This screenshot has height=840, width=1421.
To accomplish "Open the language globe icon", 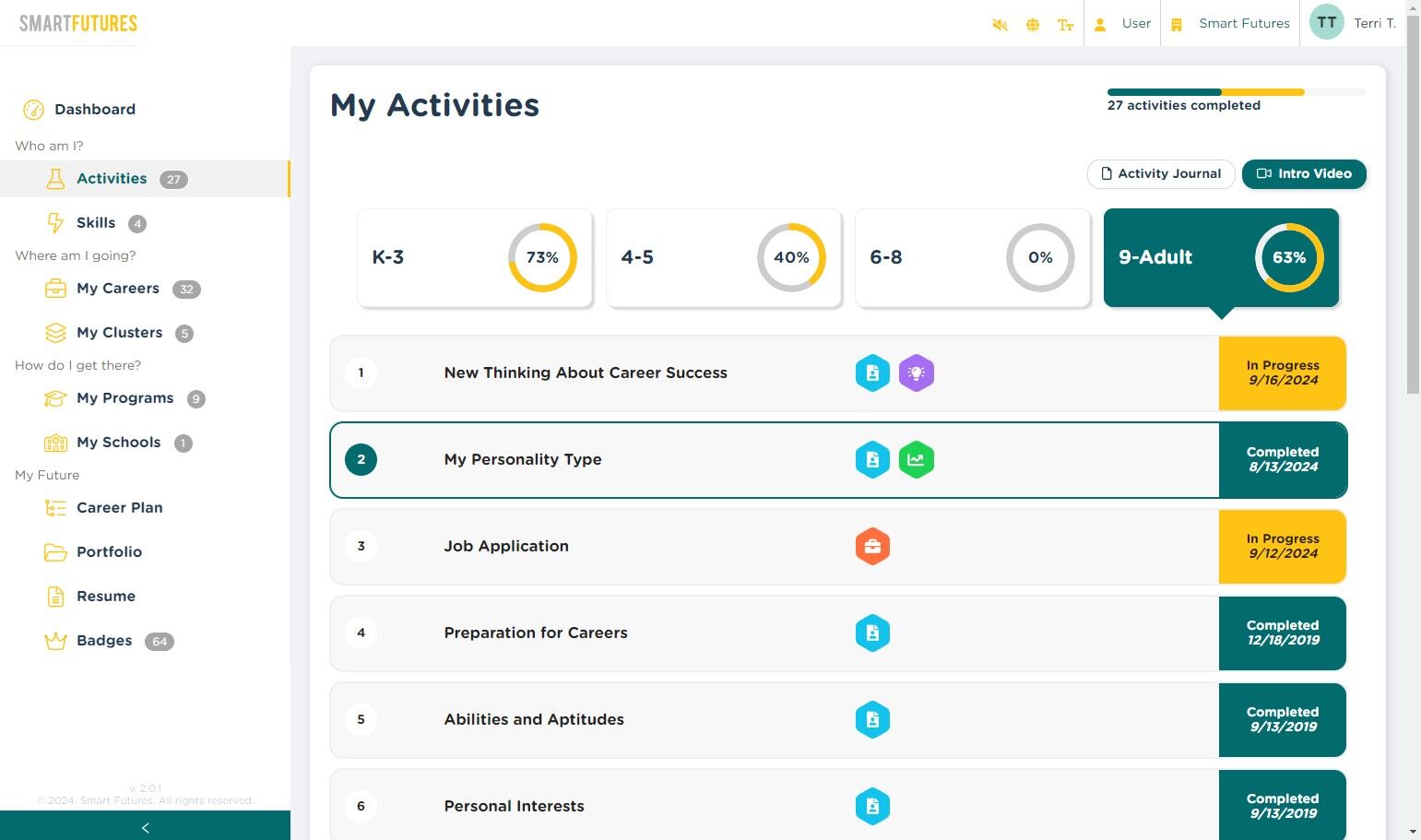I will click(x=1033, y=25).
